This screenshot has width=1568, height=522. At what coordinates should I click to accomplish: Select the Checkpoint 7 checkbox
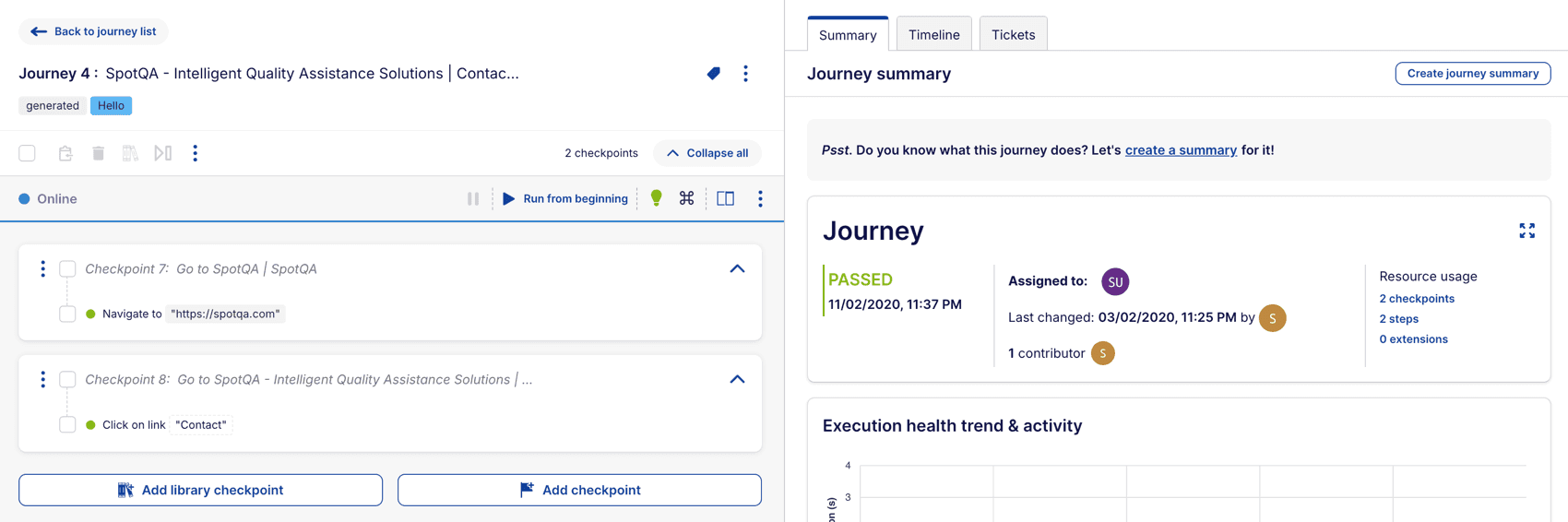[x=67, y=269]
